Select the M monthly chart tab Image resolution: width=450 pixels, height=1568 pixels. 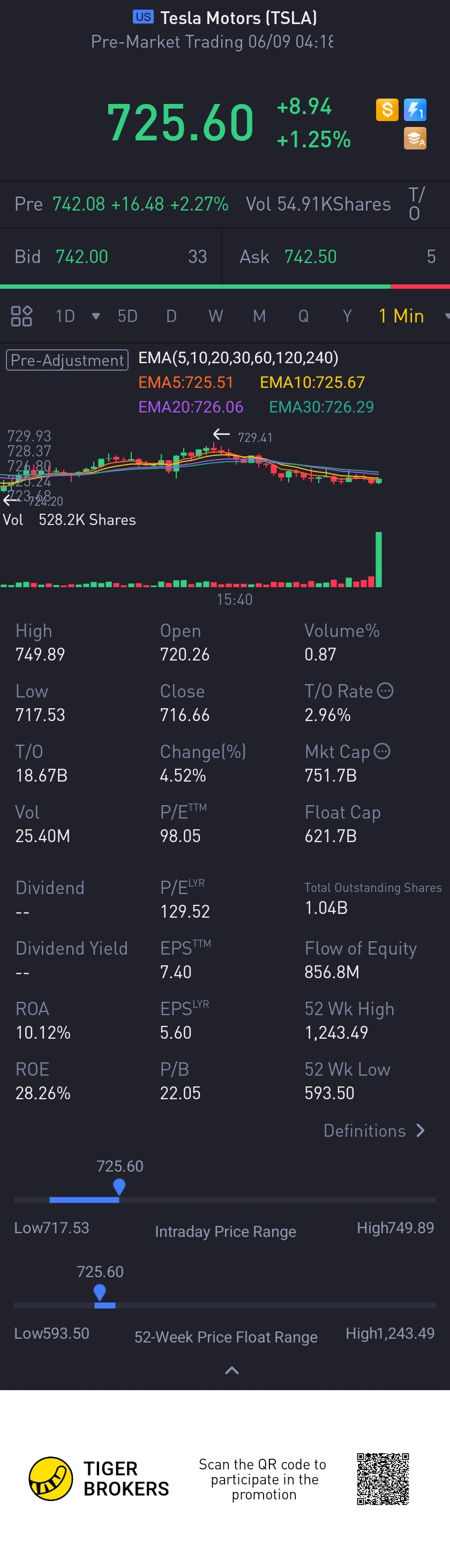pos(259,316)
